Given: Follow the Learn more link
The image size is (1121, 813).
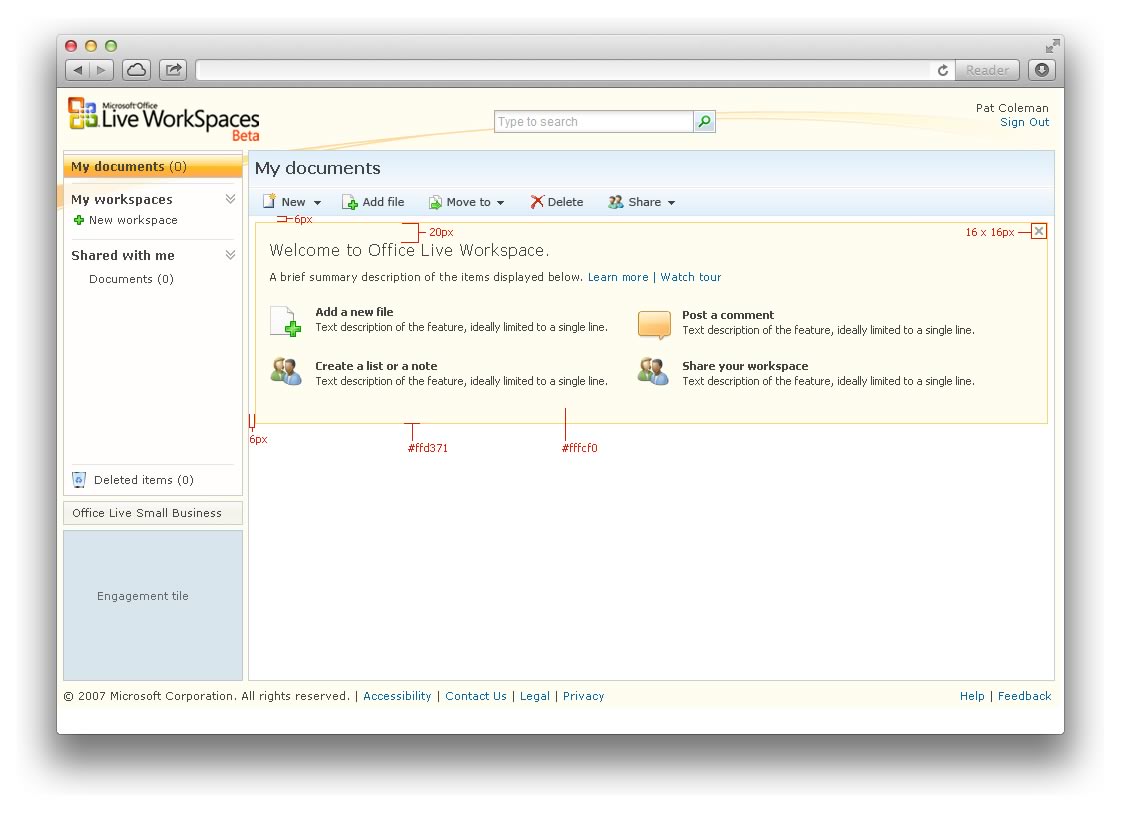Looking at the screenshot, I should tap(618, 277).
